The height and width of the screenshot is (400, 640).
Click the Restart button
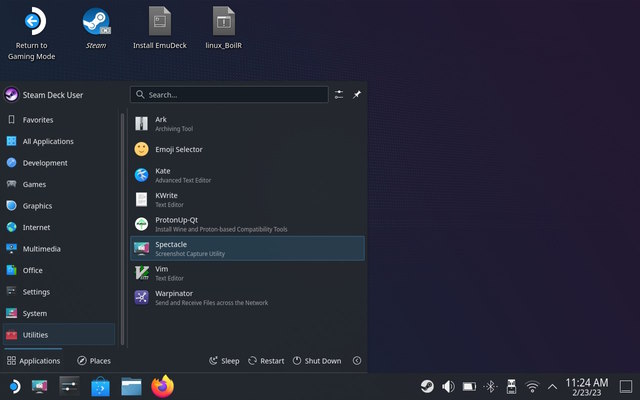[266, 361]
